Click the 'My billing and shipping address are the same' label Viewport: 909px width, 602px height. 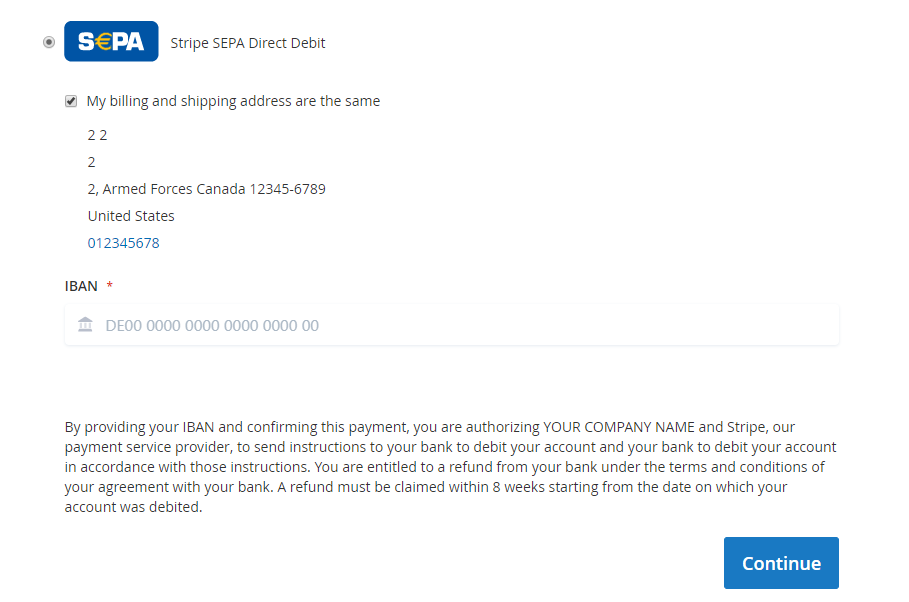coord(233,101)
